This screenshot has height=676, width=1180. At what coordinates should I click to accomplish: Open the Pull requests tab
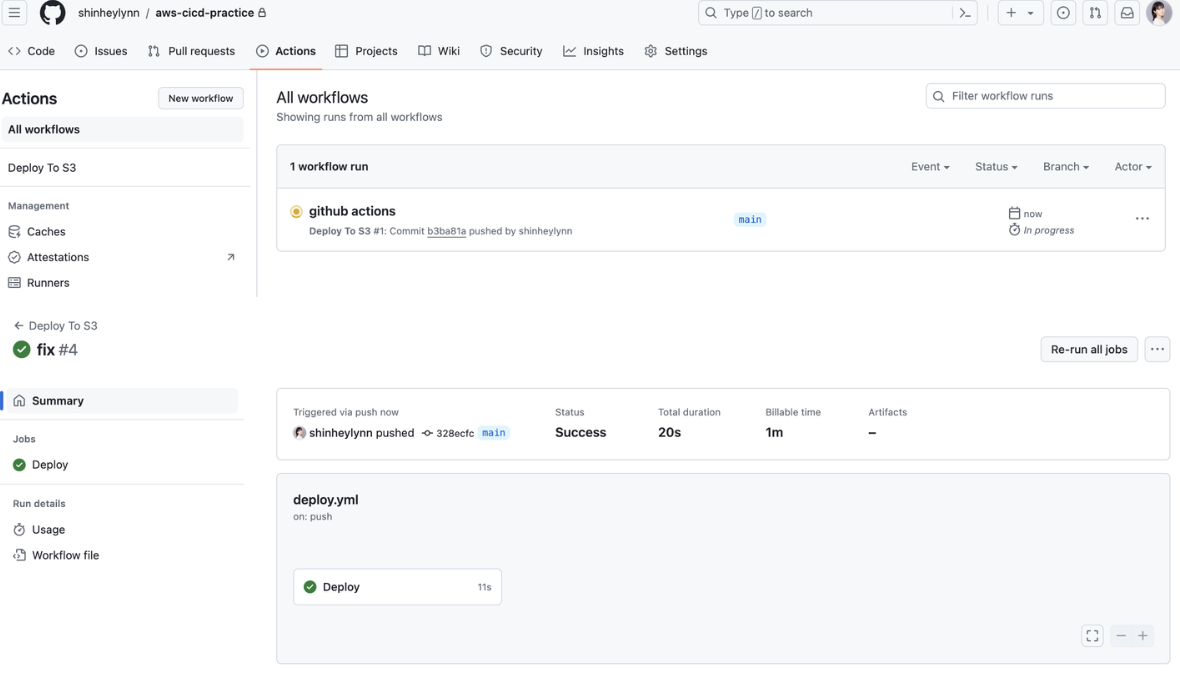coord(191,51)
